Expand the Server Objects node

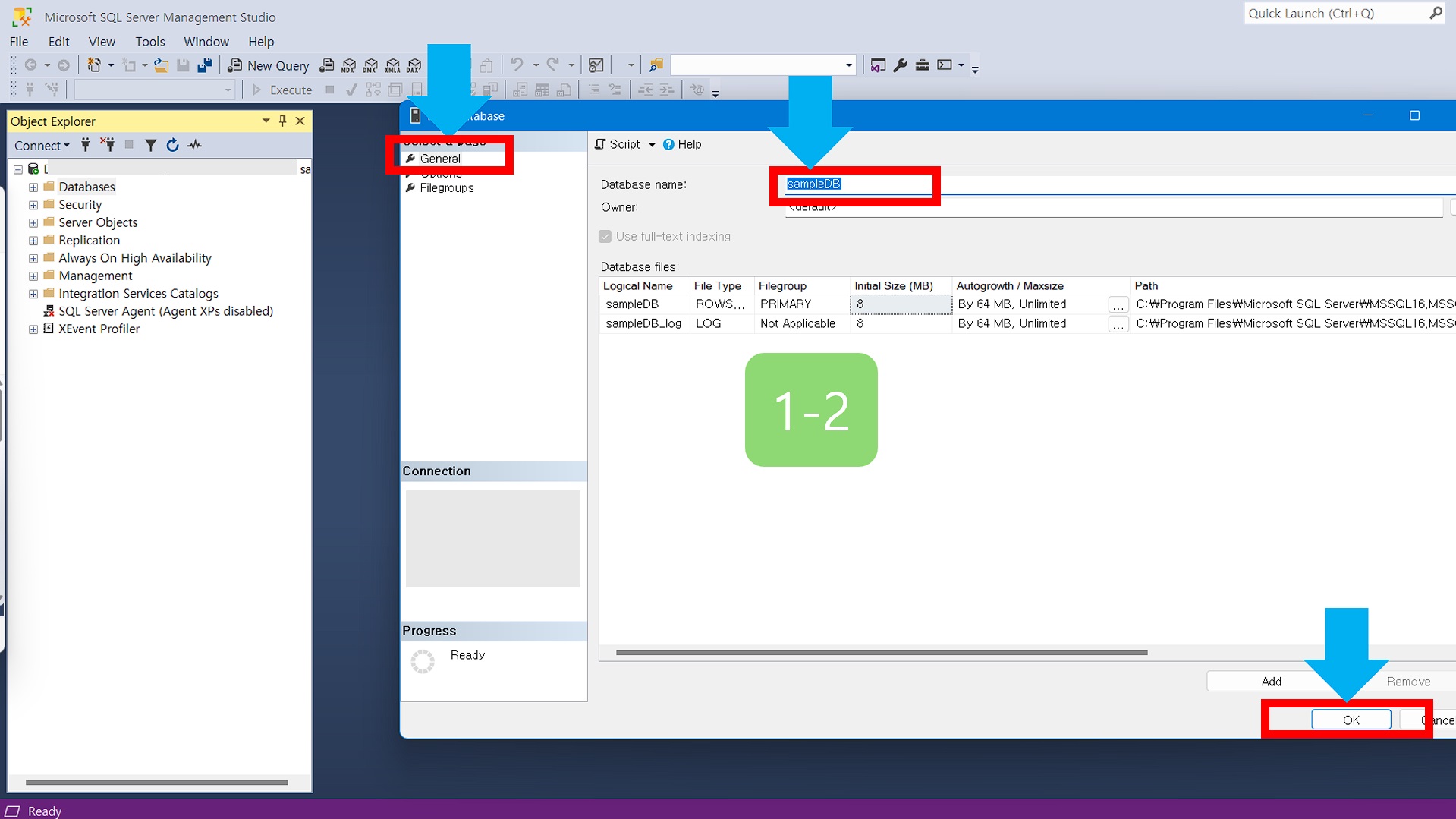click(x=33, y=222)
